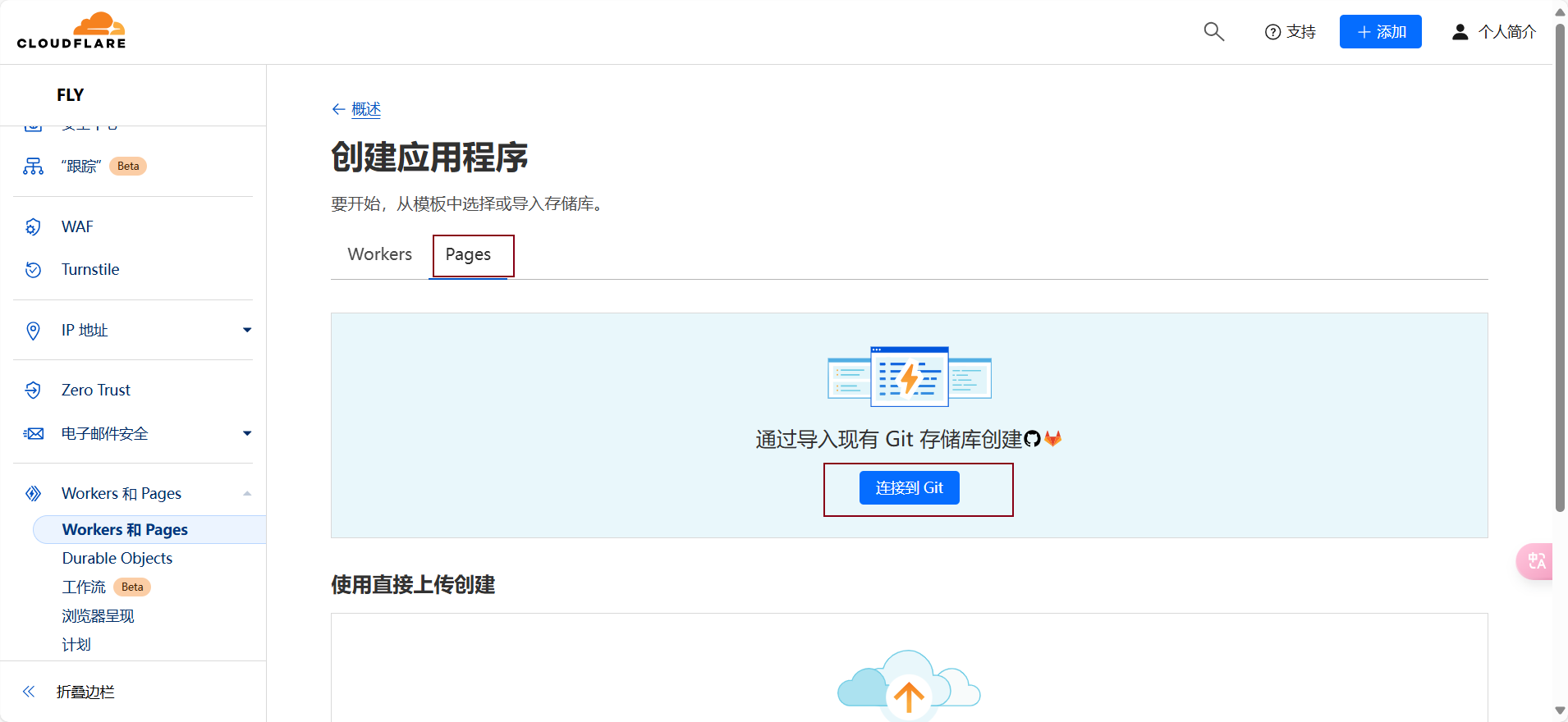The height and width of the screenshot is (722, 1568).
Task: Click the 跟踪 network icon in sidebar
Action: point(33,167)
